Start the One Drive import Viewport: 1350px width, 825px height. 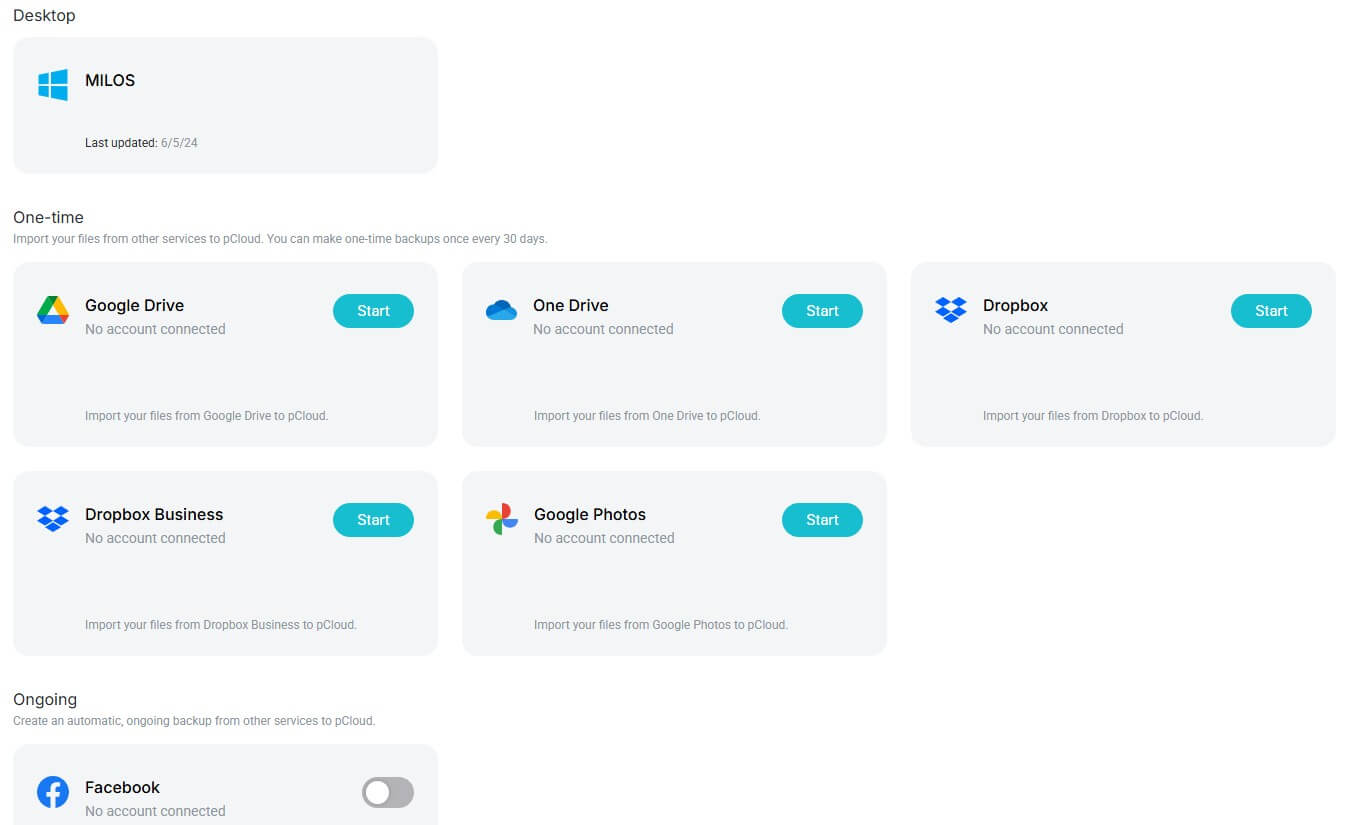pyautogui.click(x=822, y=311)
